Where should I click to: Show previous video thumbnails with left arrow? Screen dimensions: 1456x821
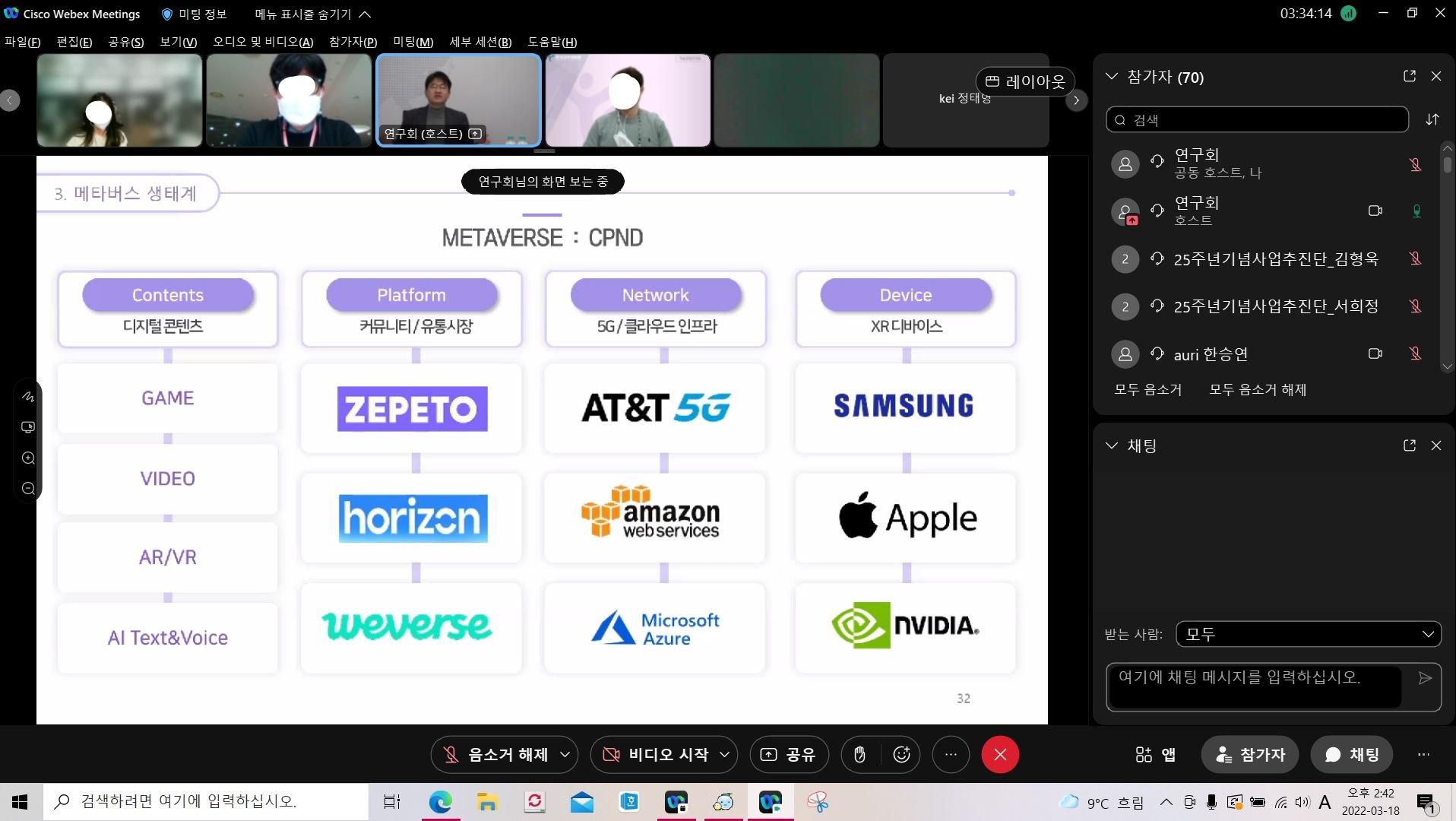pyautogui.click(x=10, y=100)
